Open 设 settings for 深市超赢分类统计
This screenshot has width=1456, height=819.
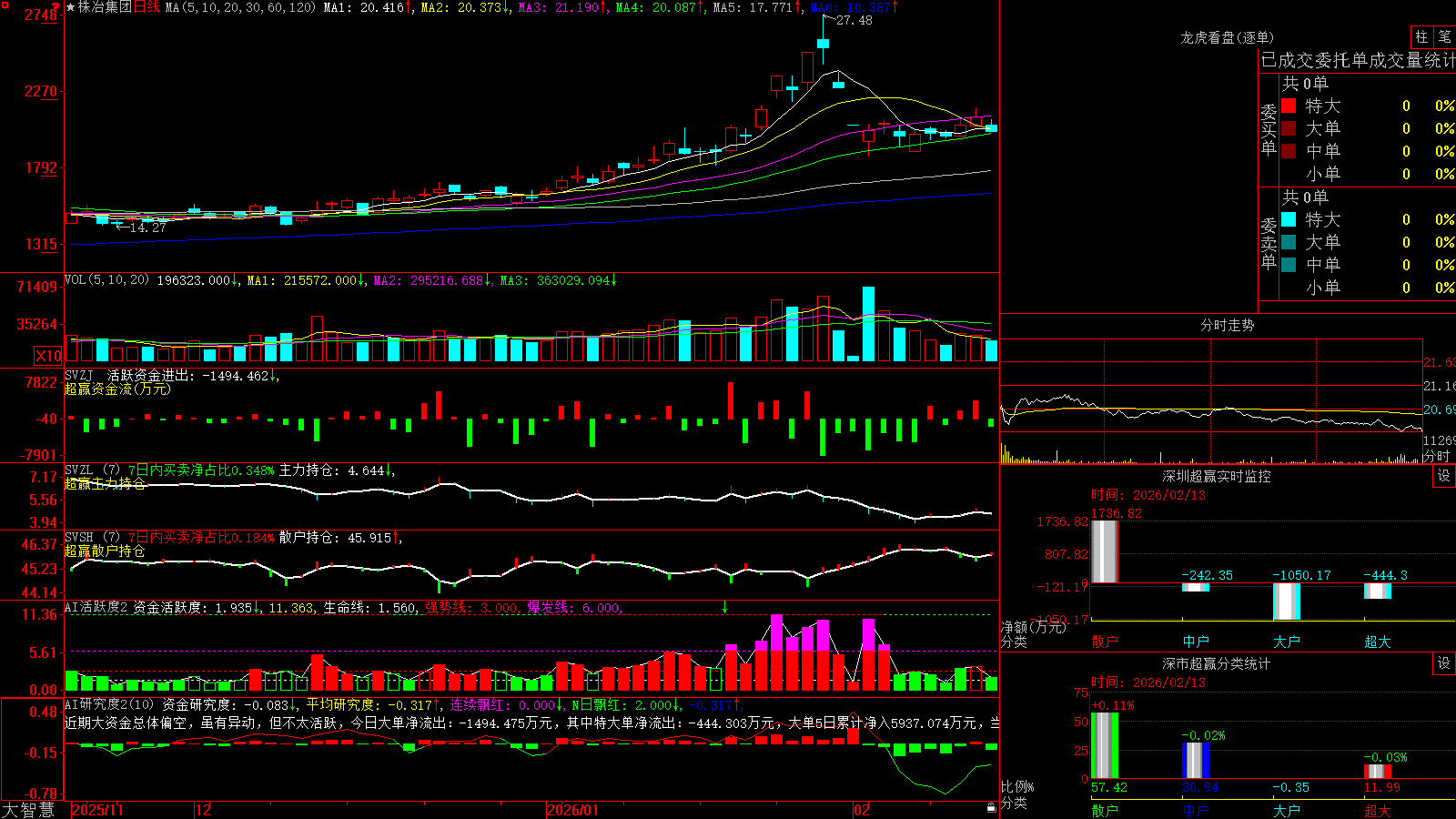1444,663
